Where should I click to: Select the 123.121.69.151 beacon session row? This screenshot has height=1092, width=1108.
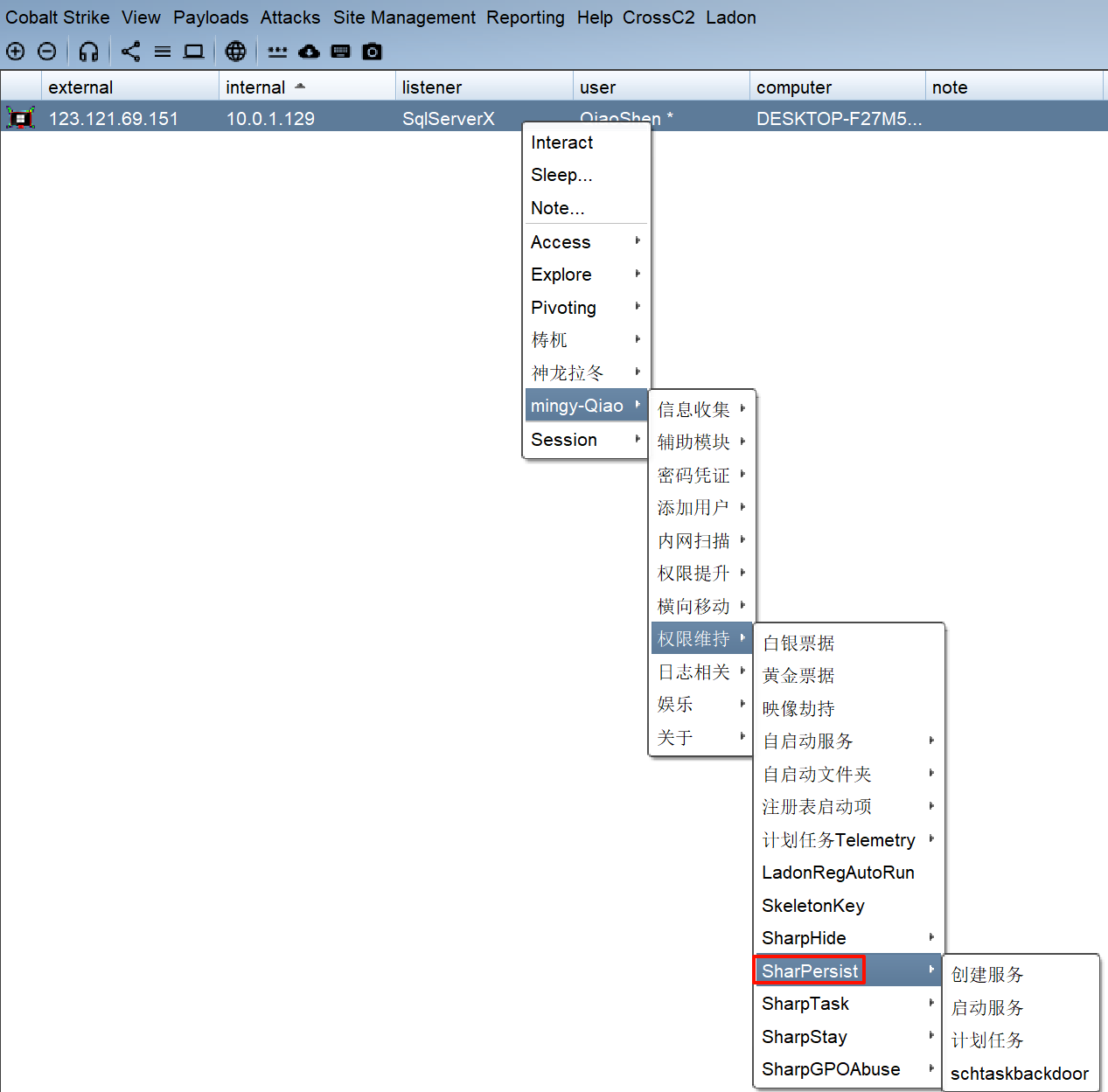(114, 119)
